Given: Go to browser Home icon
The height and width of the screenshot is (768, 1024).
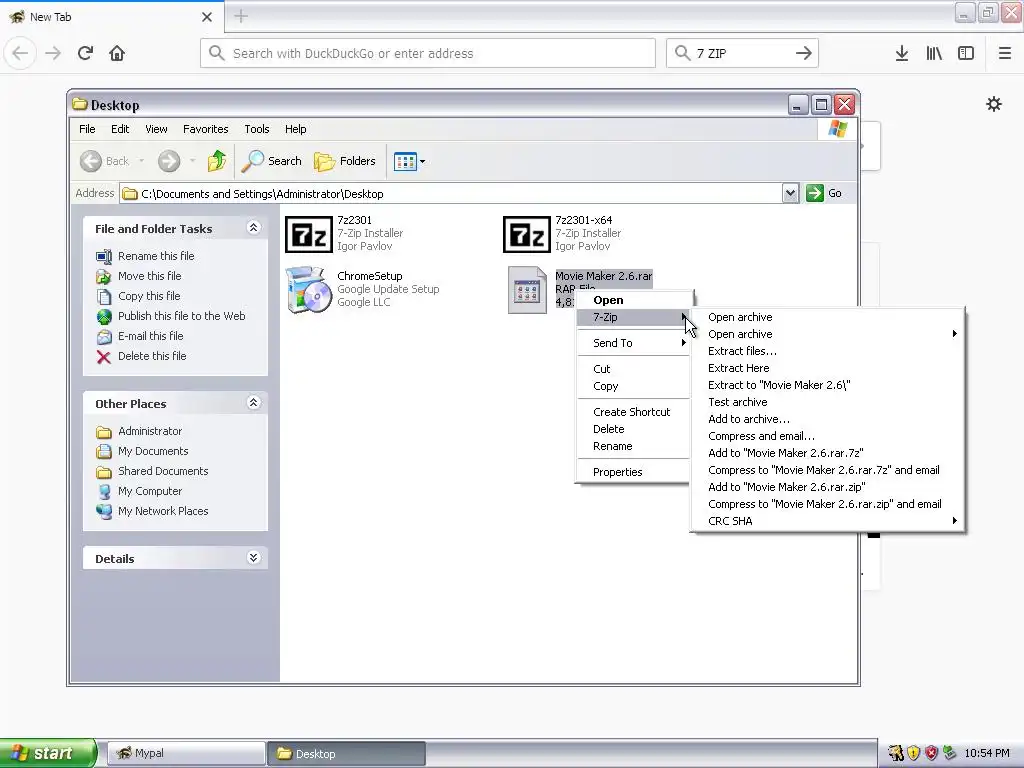Looking at the screenshot, I should click(117, 53).
